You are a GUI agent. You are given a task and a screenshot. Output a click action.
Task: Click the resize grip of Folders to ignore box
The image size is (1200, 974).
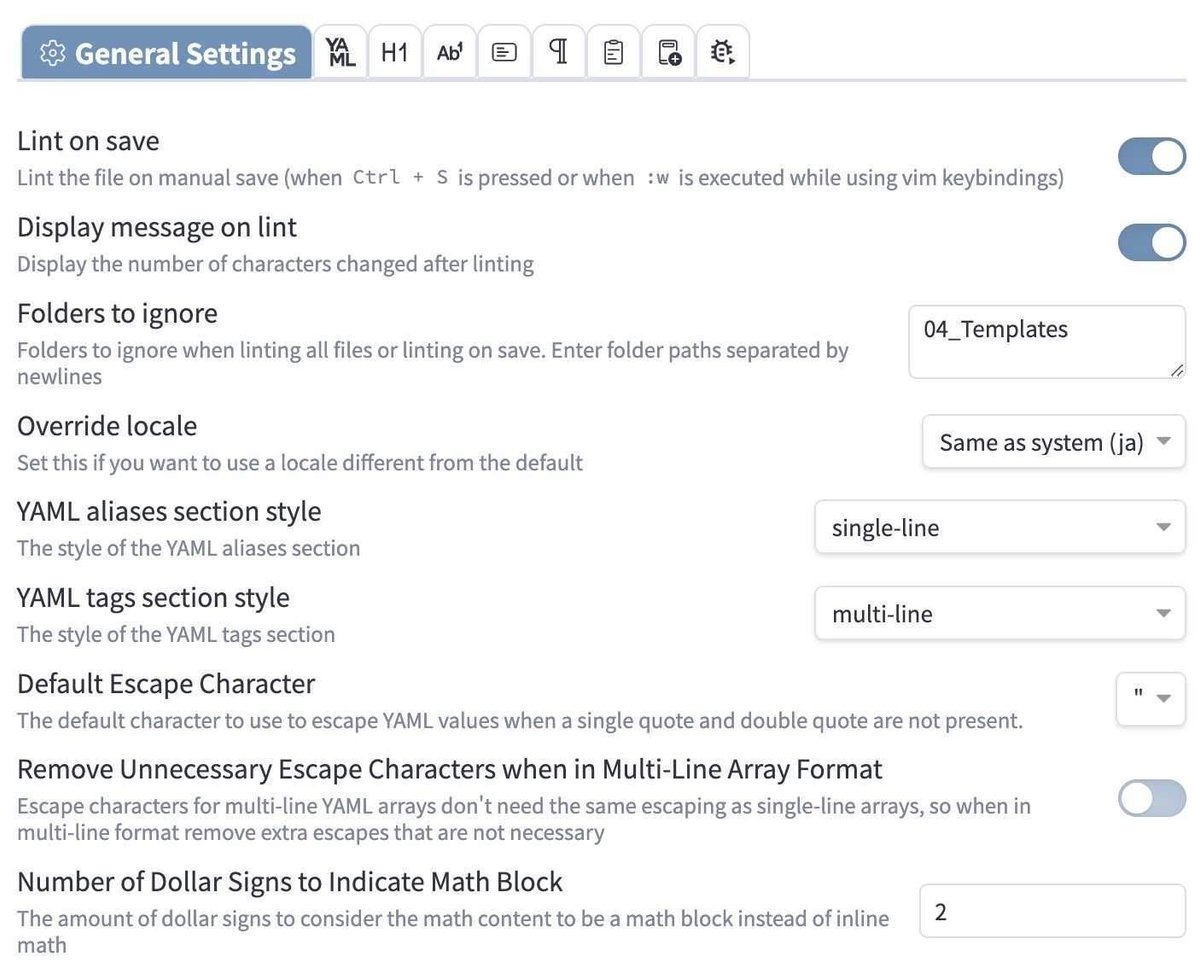pos(1177,369)
